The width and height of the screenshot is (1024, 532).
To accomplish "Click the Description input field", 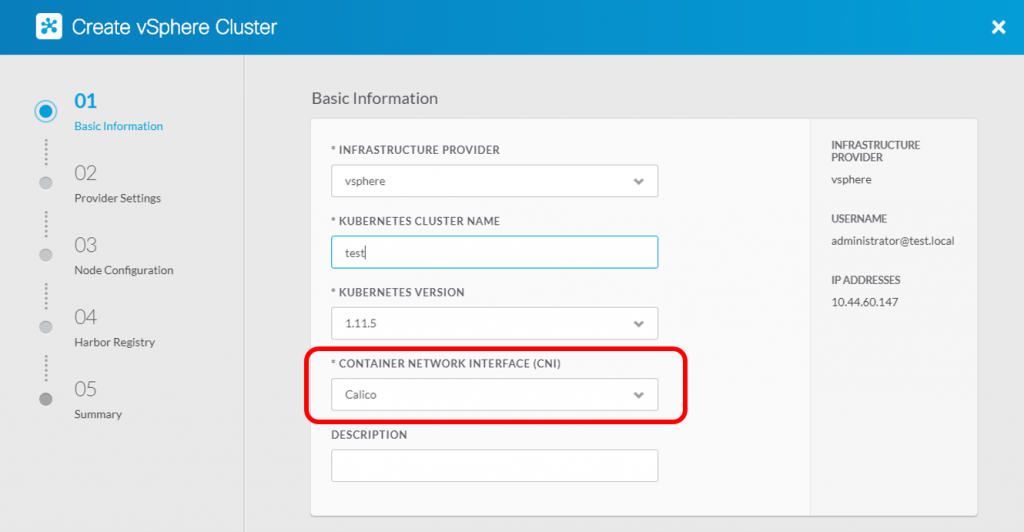I will click(x=494, y=465).
